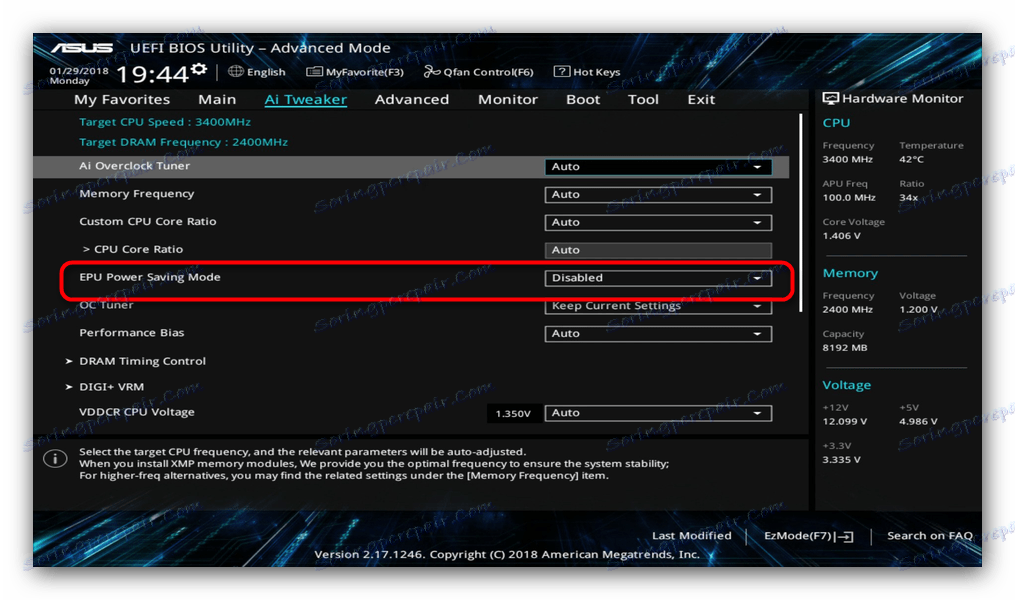1015x600 pixels.
Task: Click memory frequency value 2400 MHz
Action: (x=847, y=309)
